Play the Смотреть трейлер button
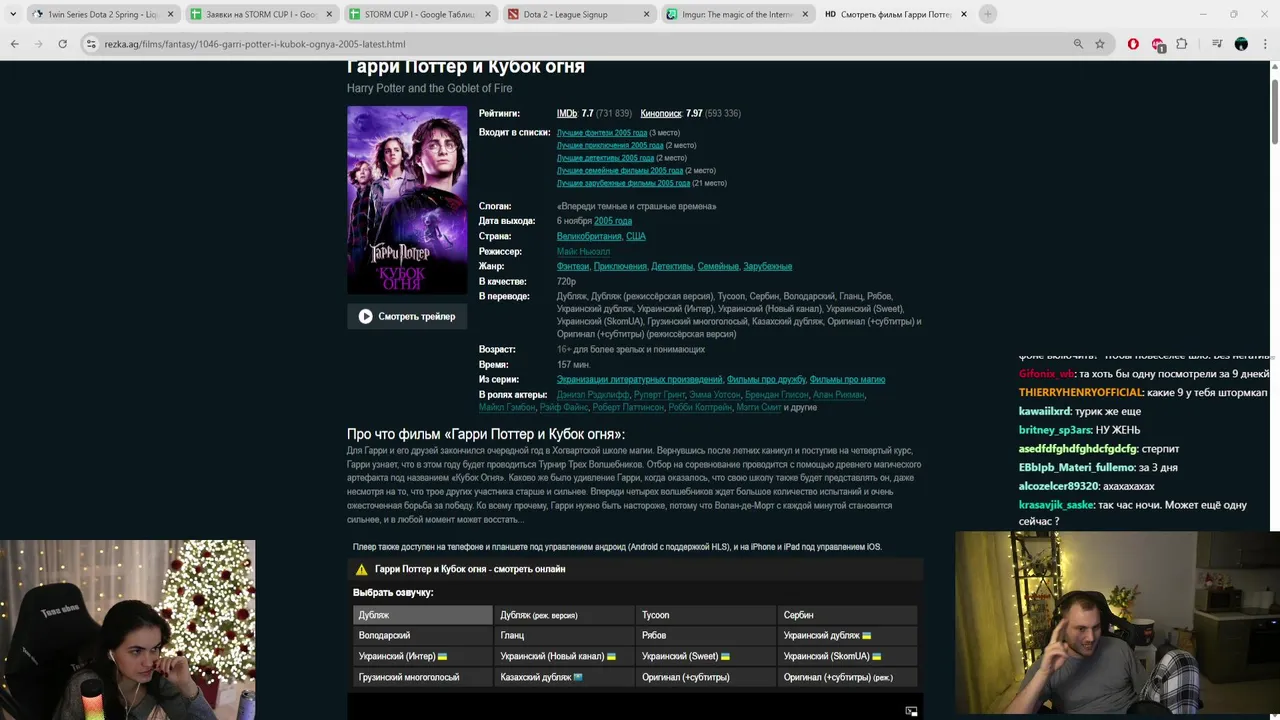 coord(407,316)
